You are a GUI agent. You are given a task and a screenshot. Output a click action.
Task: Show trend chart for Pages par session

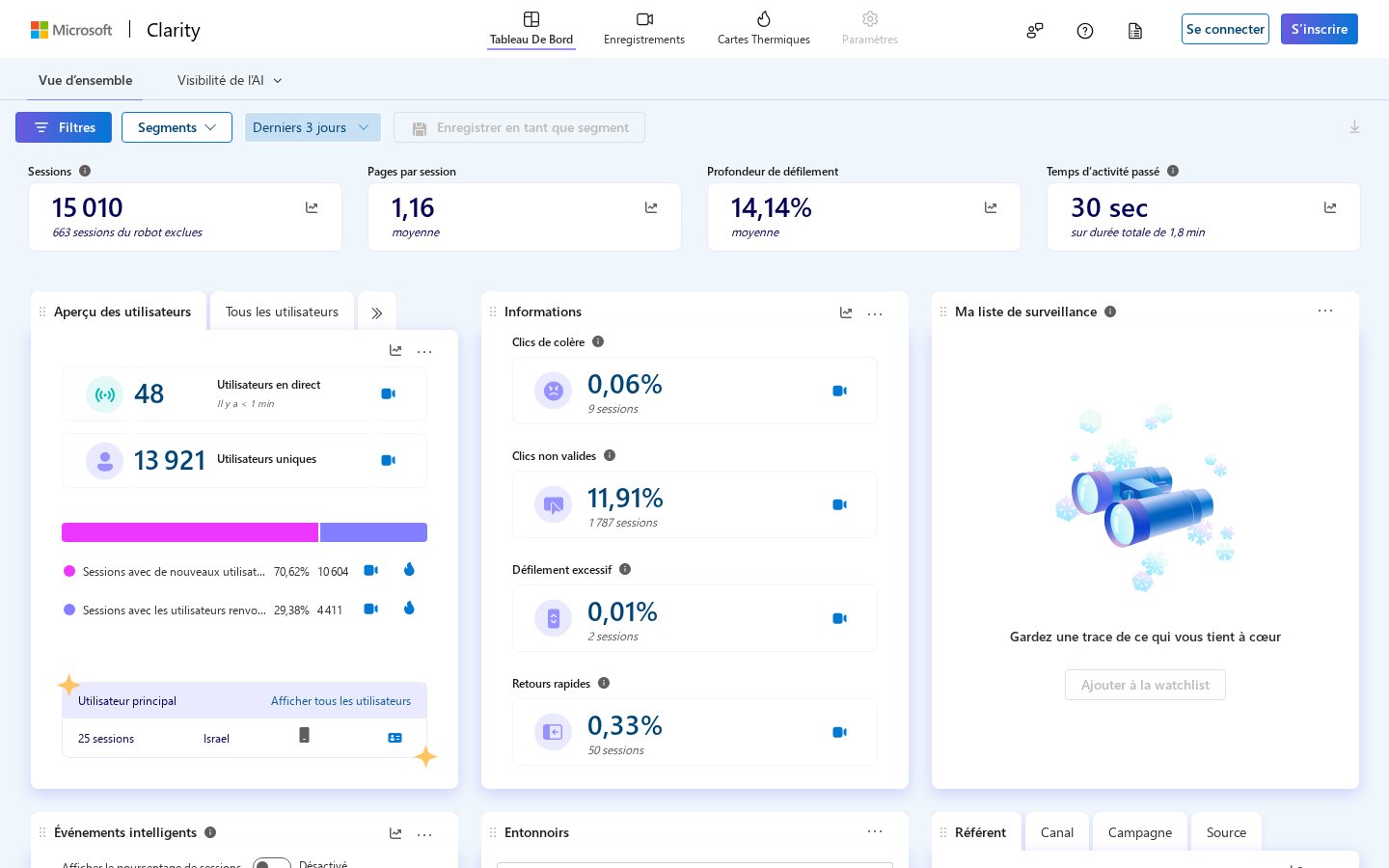(x=651, y=207)
